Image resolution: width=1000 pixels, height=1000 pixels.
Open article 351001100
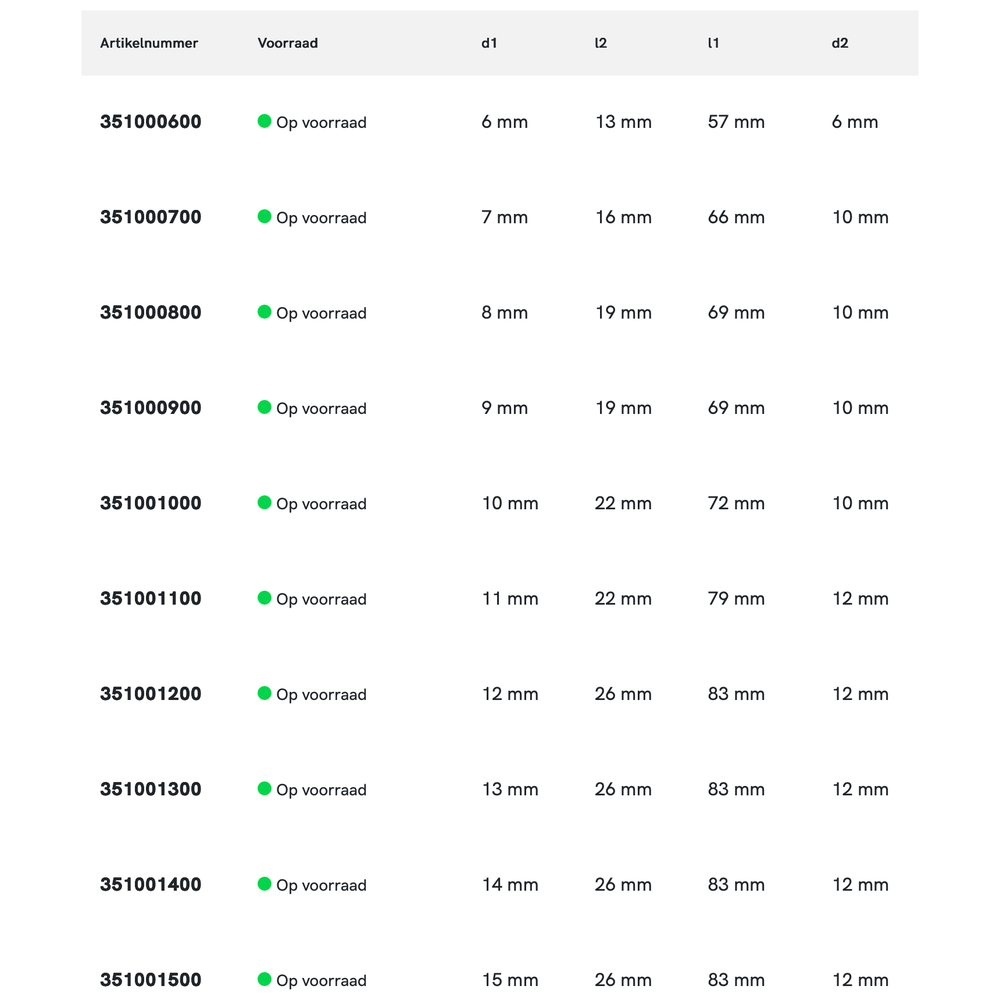coord(150,599)
